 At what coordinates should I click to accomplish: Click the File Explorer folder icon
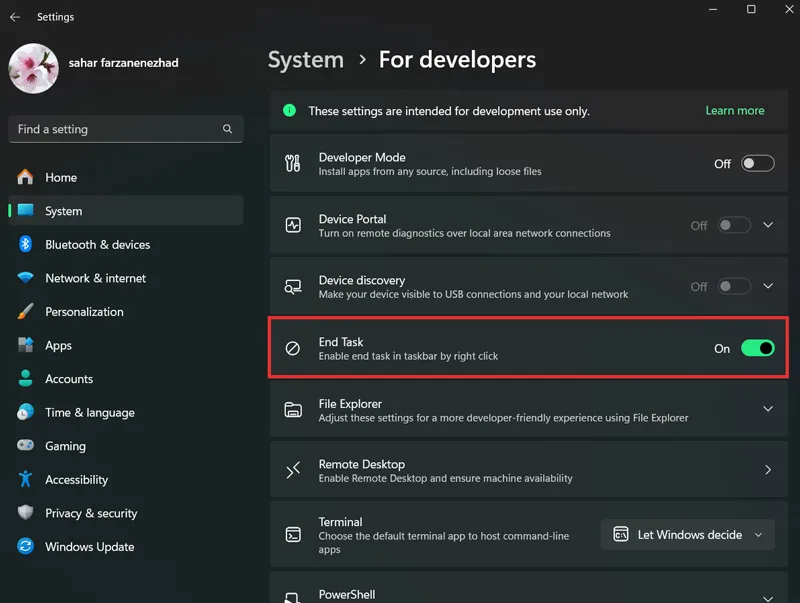[293, 410]
